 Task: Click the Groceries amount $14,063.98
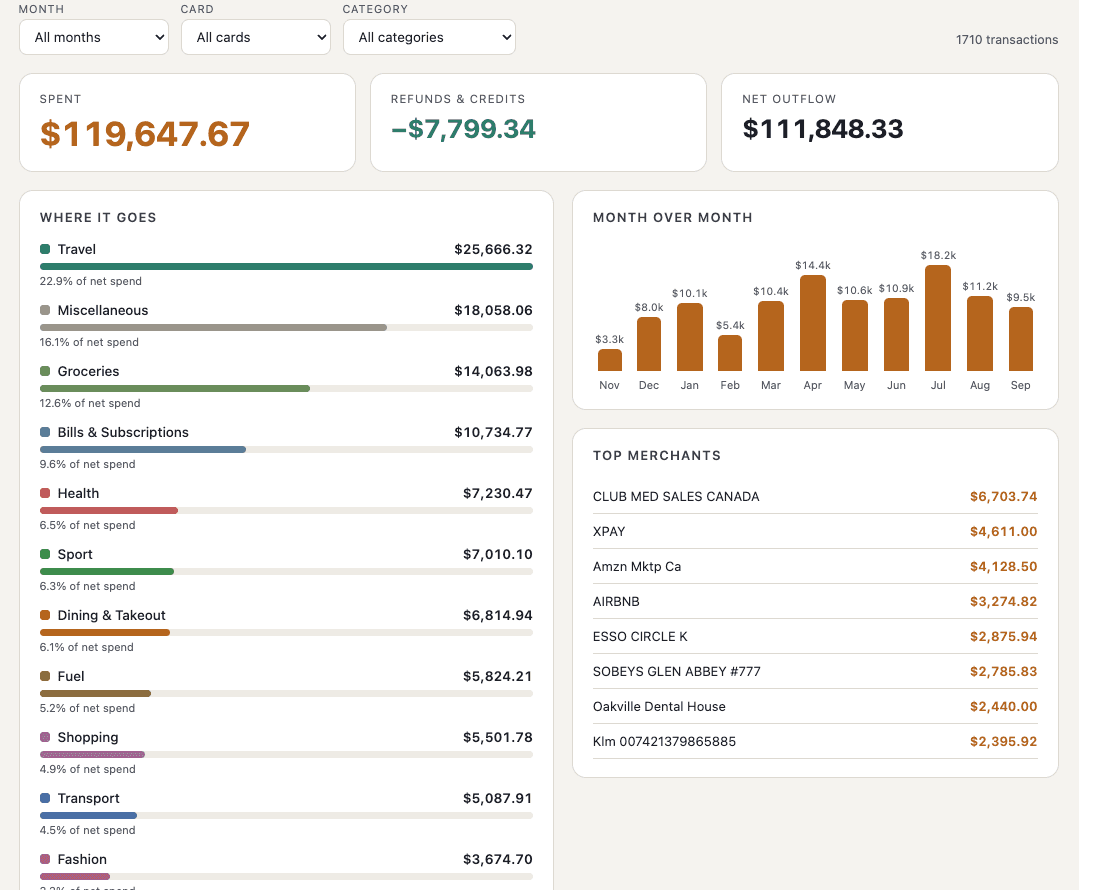pos(493,371)
